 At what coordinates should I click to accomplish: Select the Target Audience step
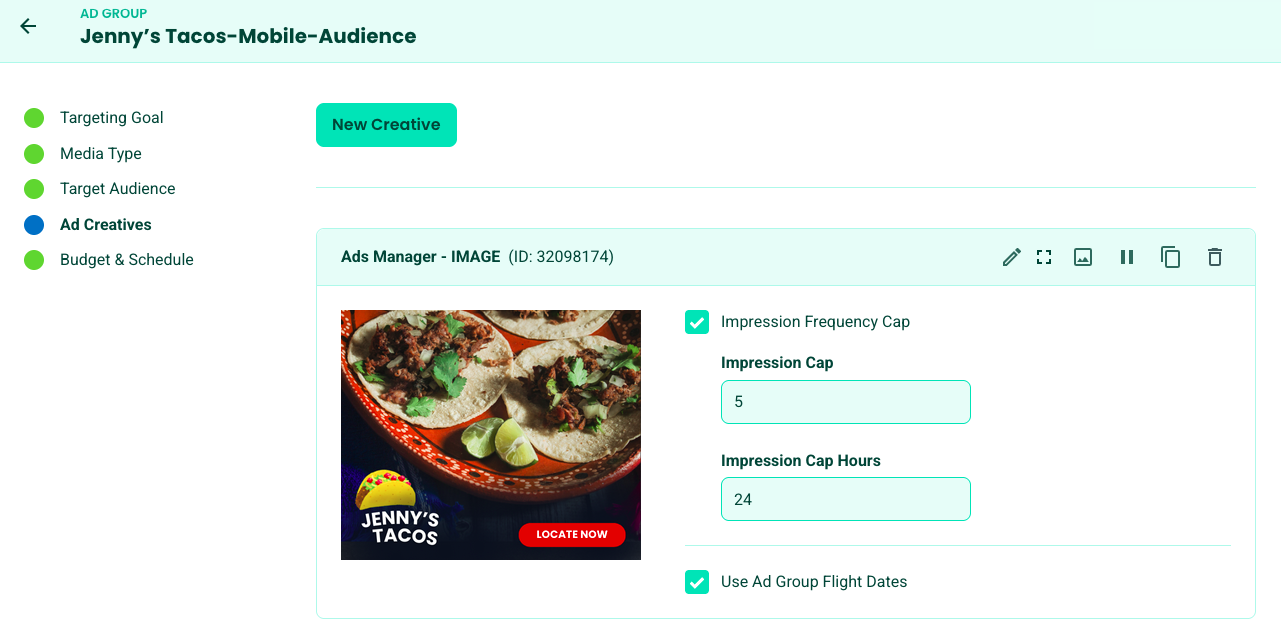tap(117, 189)
